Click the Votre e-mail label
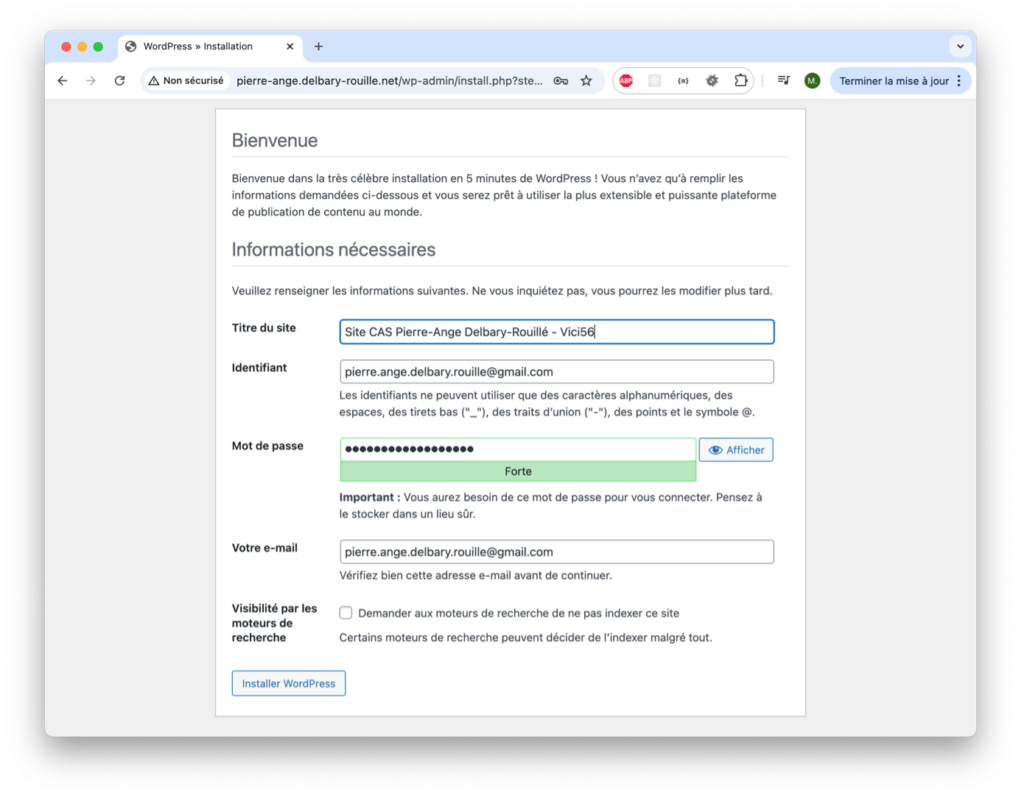This screenshot has width=1024, height=799. [264, 548]
